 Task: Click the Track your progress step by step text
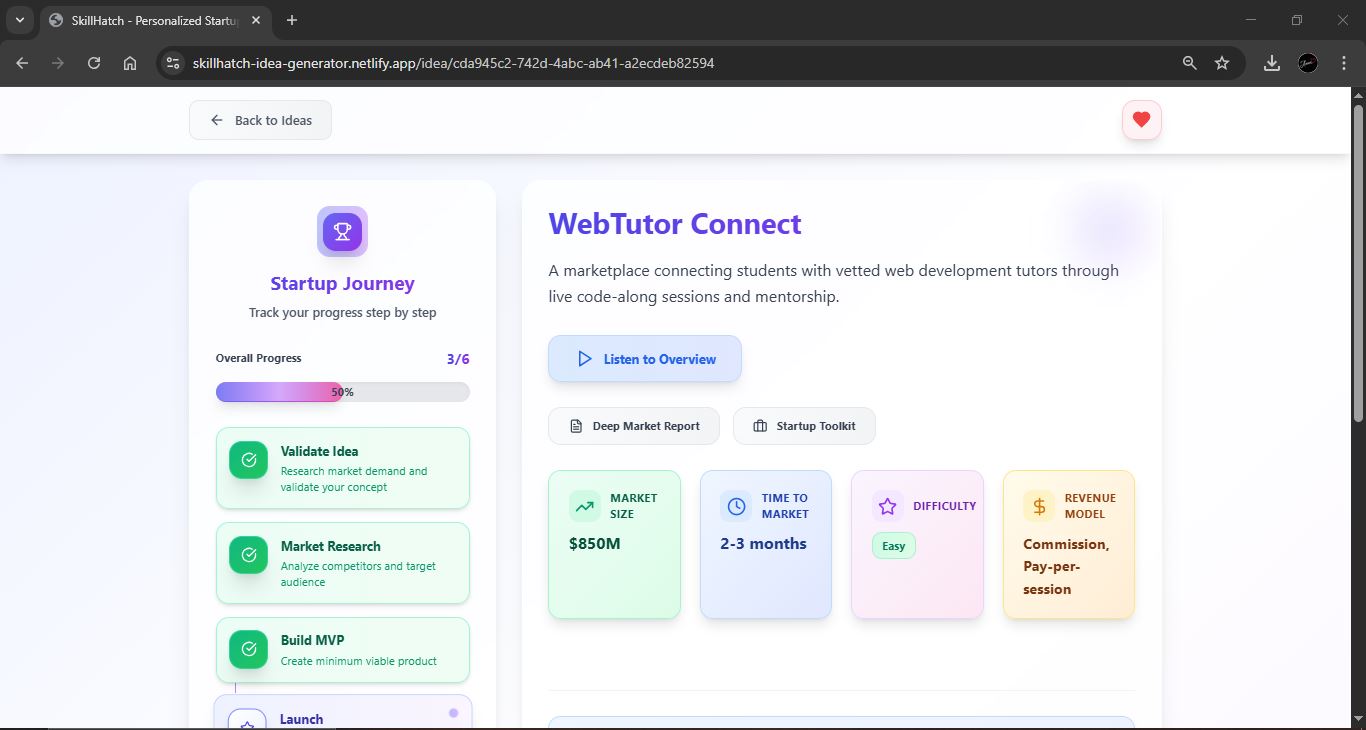(342, 312)
